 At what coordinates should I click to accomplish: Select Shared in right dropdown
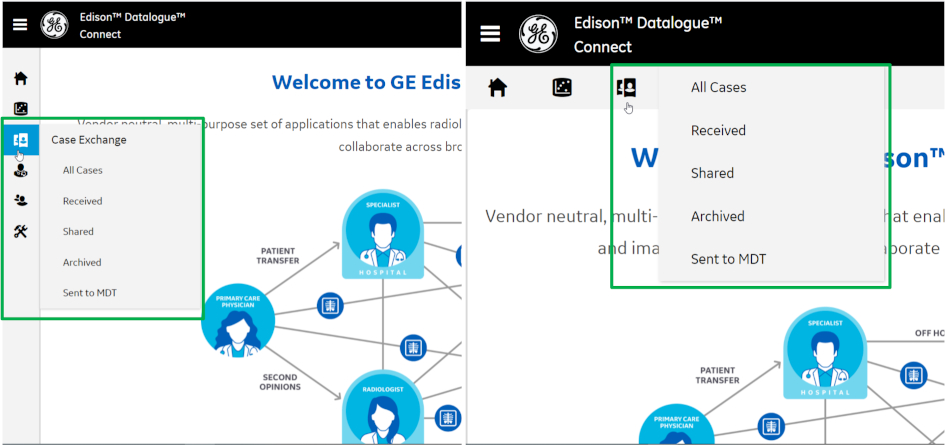[x=712, y=173]
